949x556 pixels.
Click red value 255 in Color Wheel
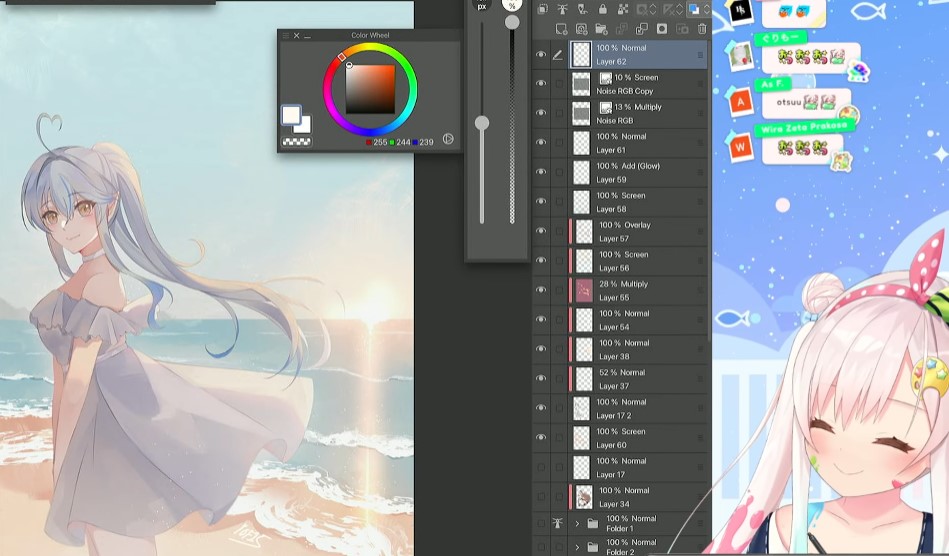click(x=380, y=142)
